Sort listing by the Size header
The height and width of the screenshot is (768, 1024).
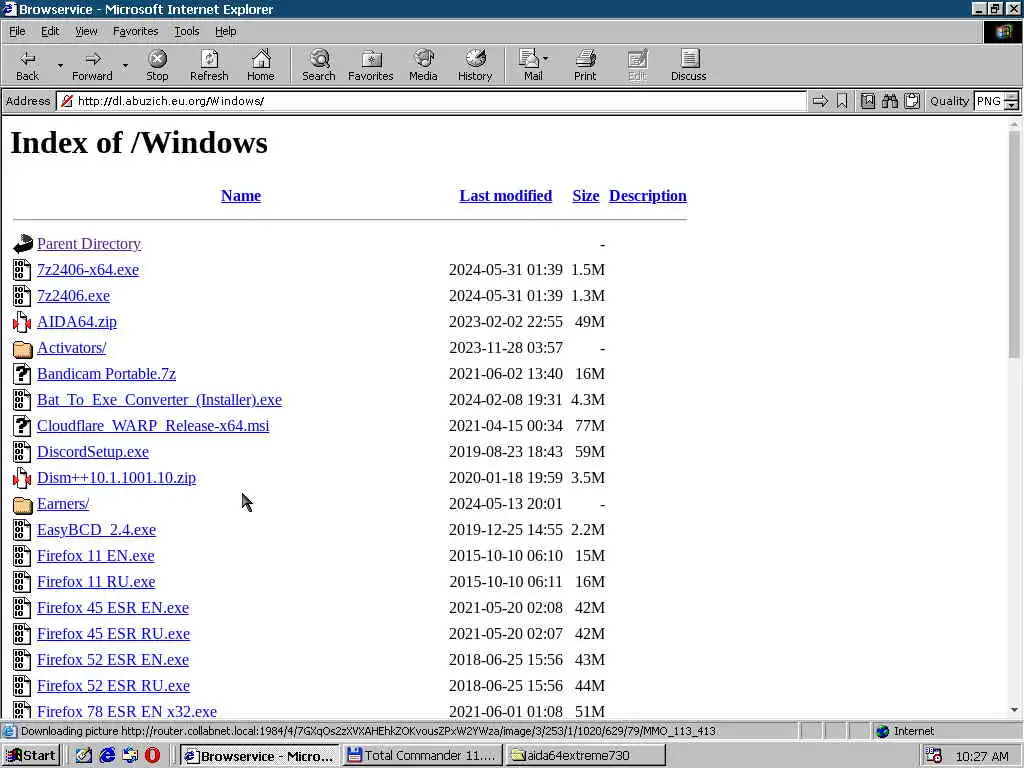pyautogui.click(x=586, y=196)
